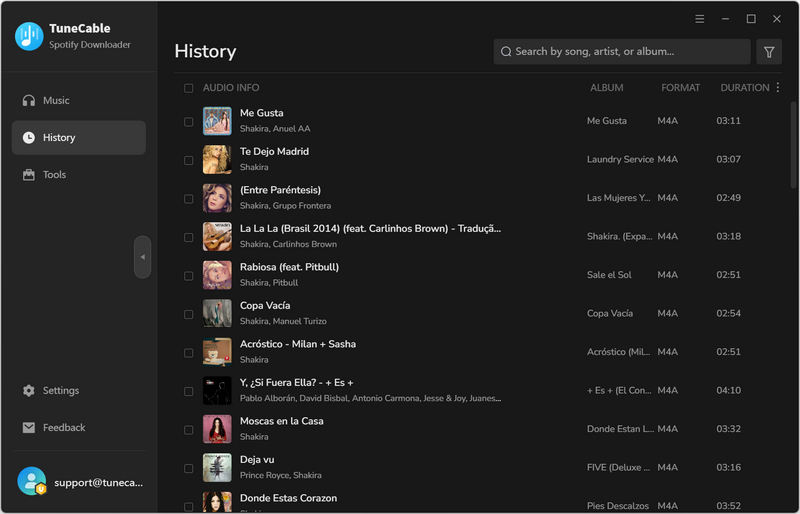Select the song title Donde Estas Corazon
This screenshot has width=800, height=514.
click(288, 498)
